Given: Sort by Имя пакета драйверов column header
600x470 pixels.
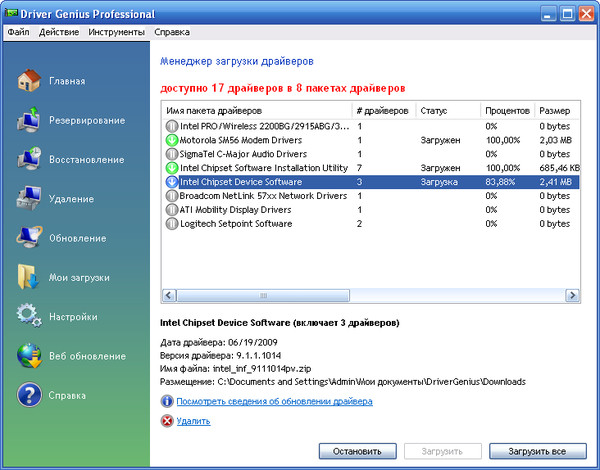Looking at the screenshot, I should click(256, 111).
